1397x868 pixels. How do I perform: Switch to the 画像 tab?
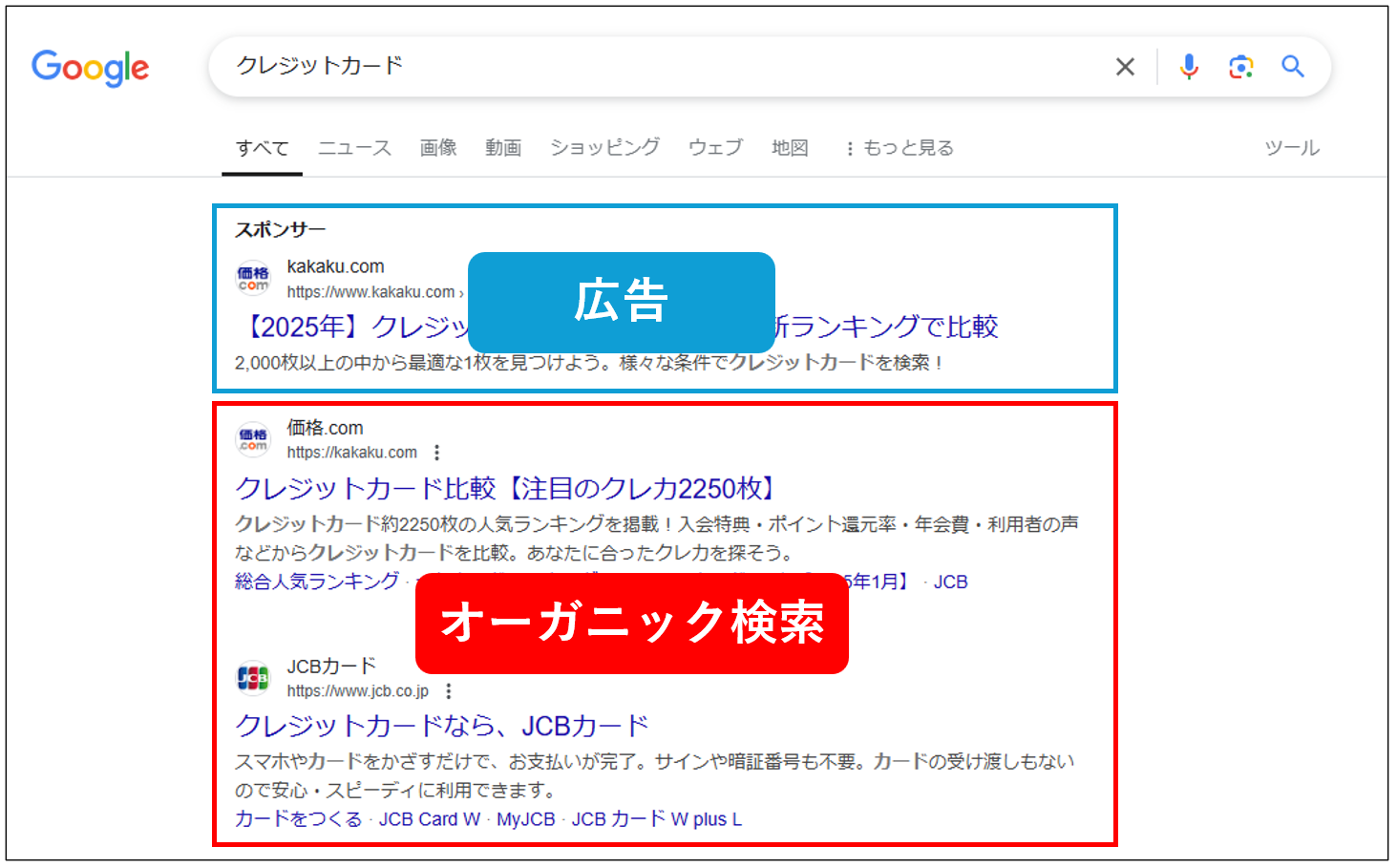(438, 148)
